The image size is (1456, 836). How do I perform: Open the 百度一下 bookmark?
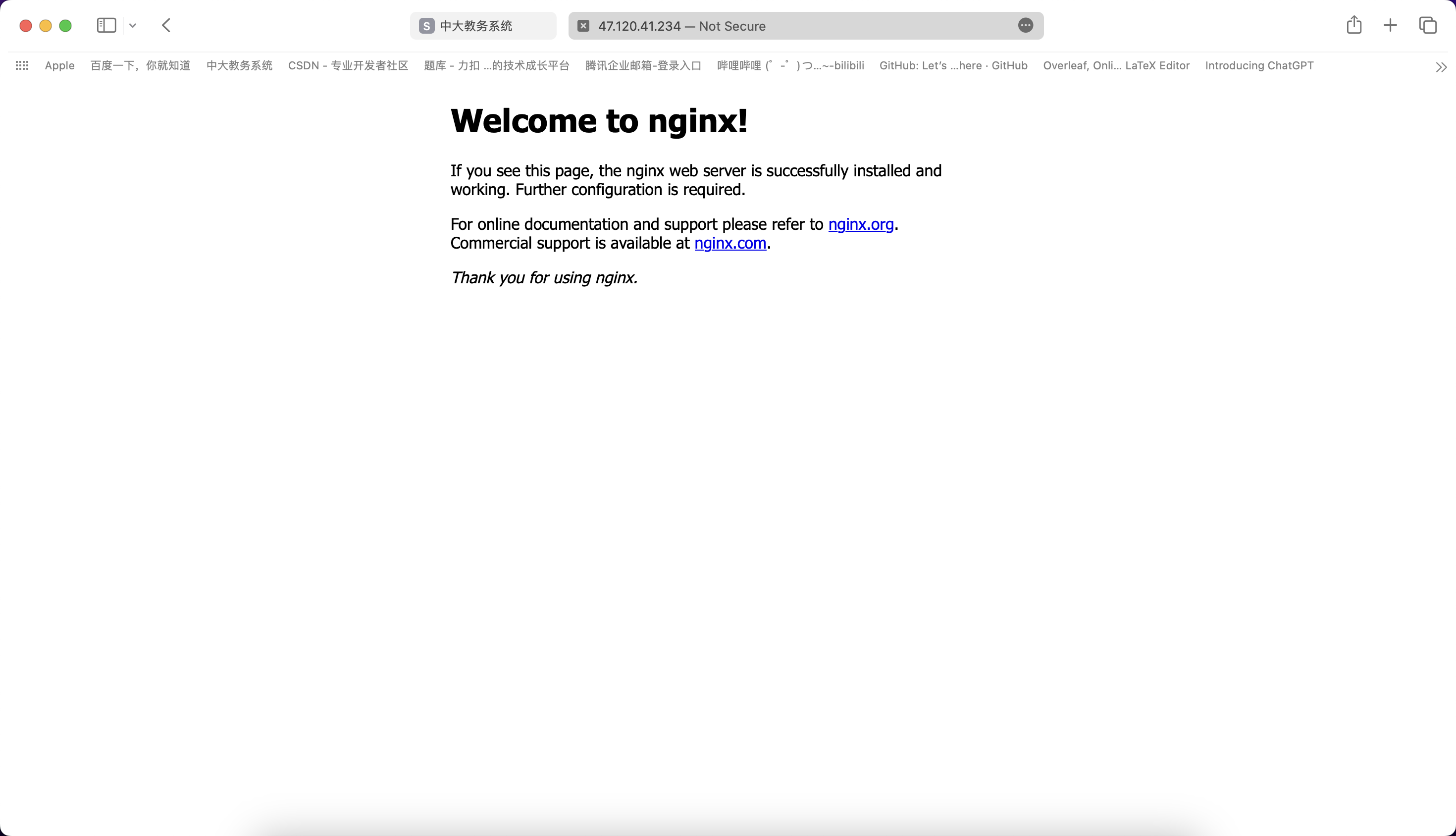coord(140,65)
